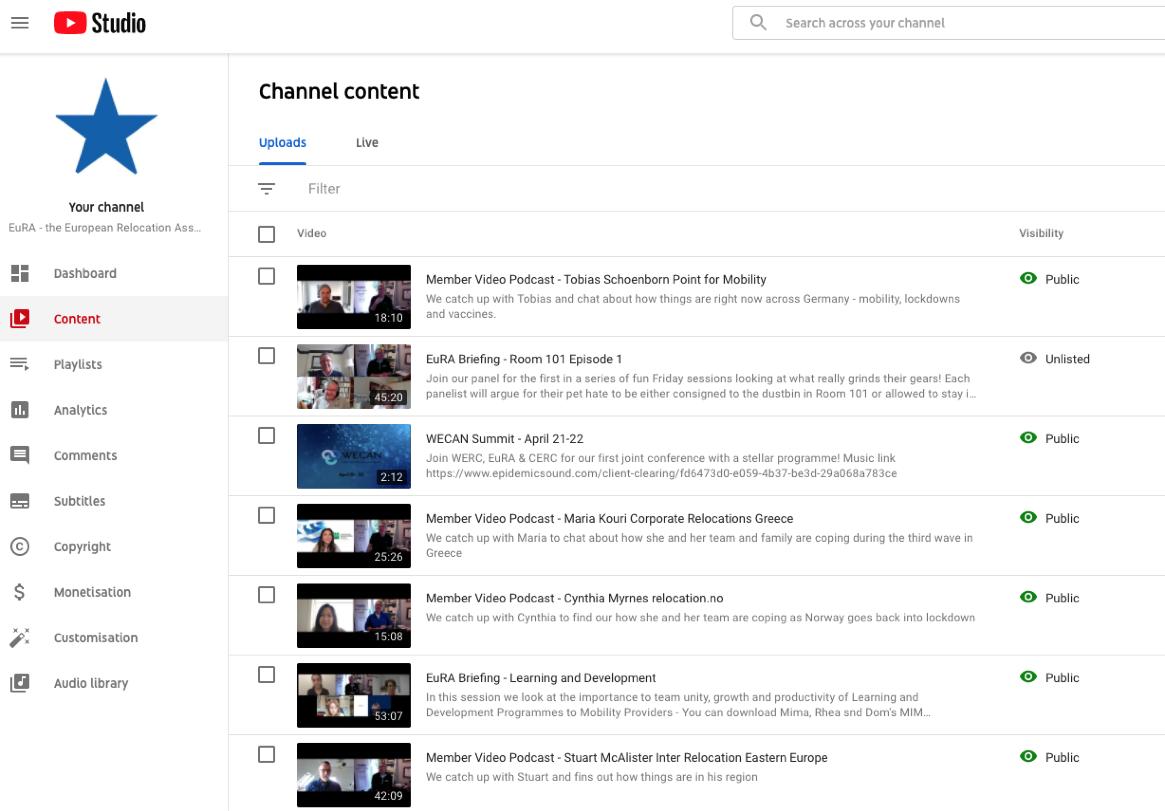Click the YouTube Studio logo
The image size is (1165, 811).
(x=100, y=23)
